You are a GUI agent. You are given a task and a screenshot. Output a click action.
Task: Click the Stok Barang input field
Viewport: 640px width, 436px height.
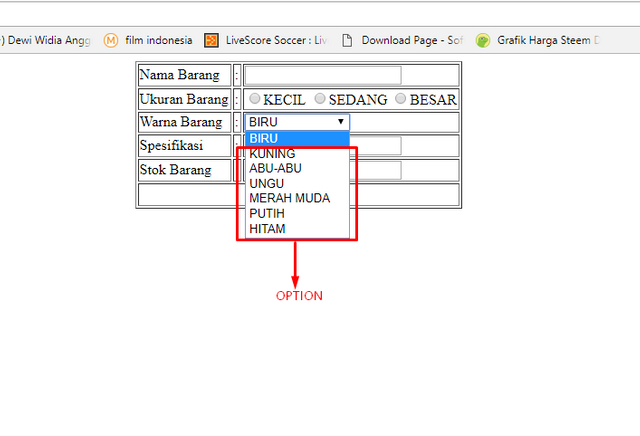pos(375,170)
